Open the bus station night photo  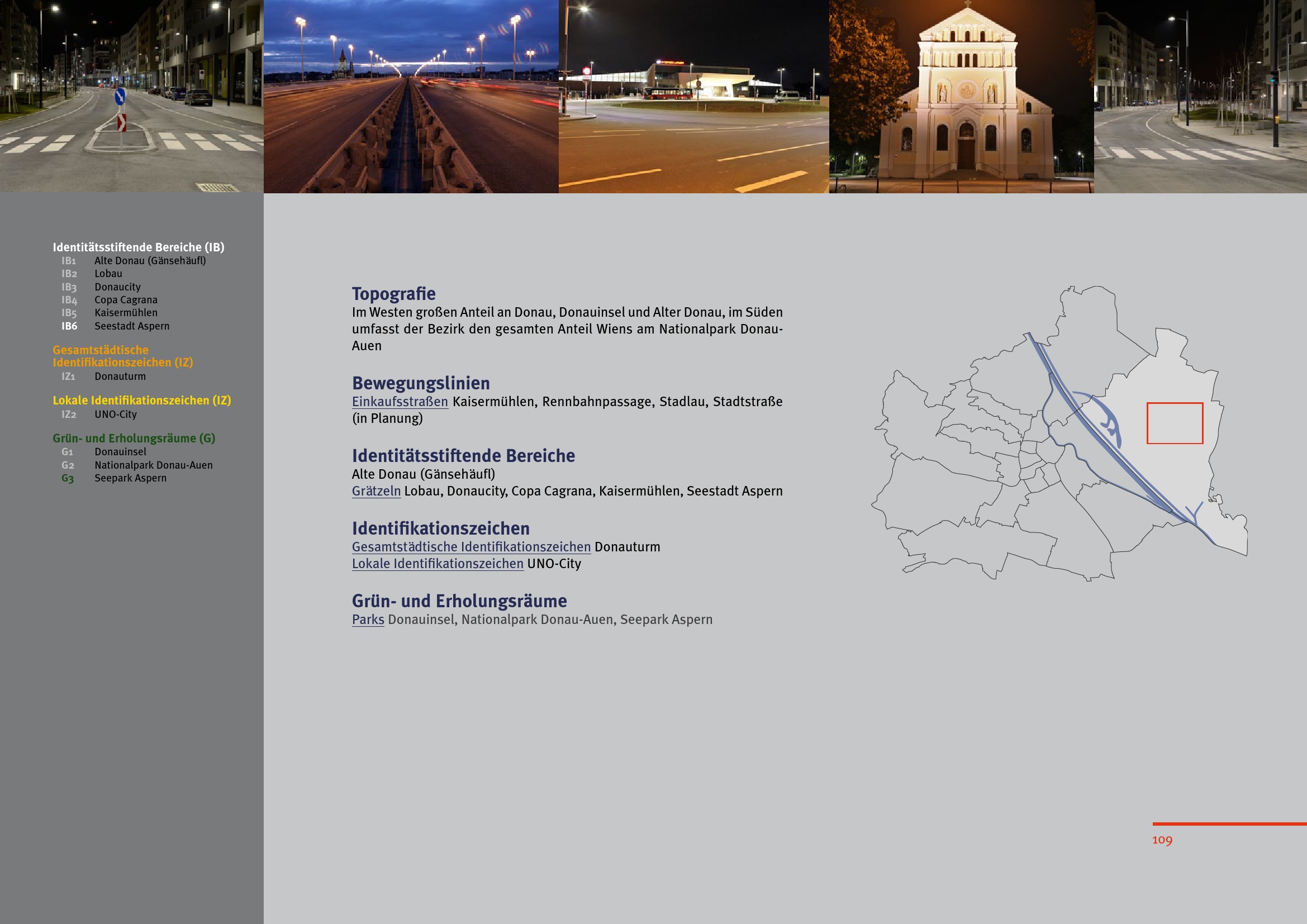coord(693,97)
